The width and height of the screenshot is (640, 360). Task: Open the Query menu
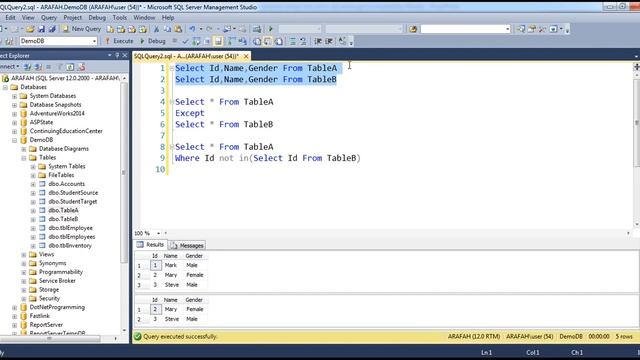click(x=49, y=18)
